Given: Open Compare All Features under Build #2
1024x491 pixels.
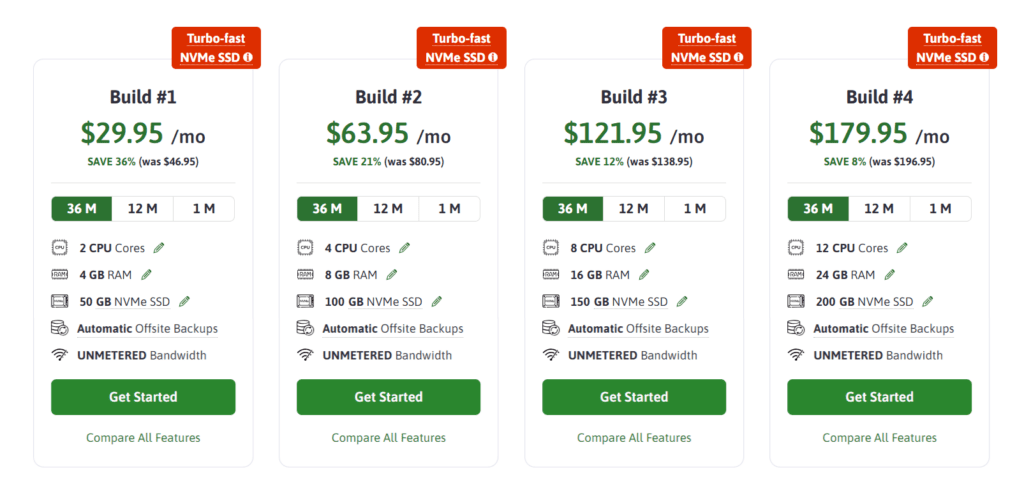Looking at the screenshot, I should pyautogui.click(x=389, y=437).
